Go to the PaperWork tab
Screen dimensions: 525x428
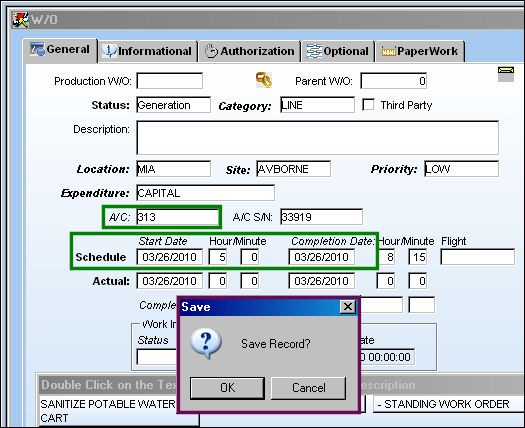click(x=420, y=51)
